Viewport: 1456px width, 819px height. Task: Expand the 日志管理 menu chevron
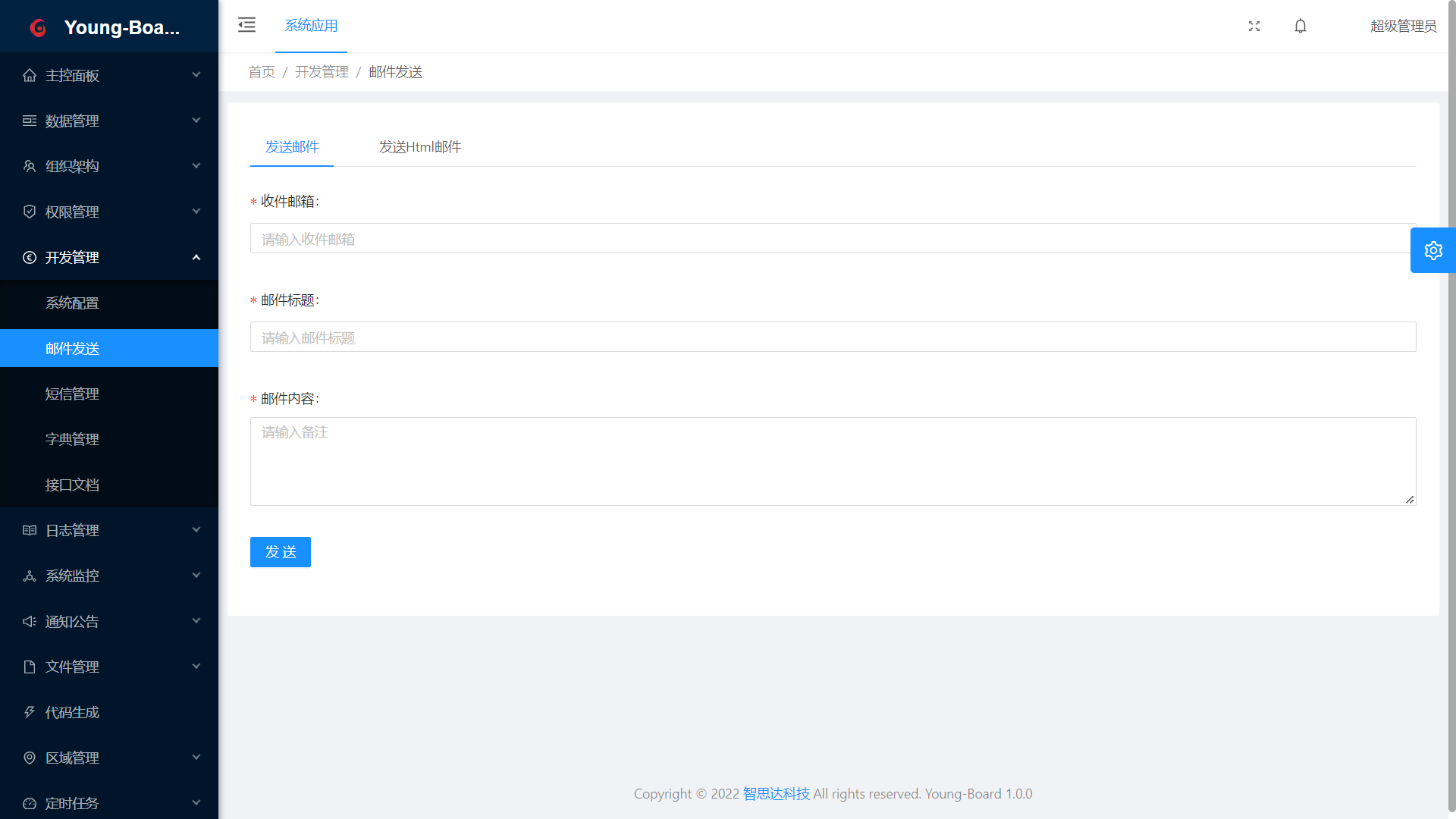click(196, 530)
